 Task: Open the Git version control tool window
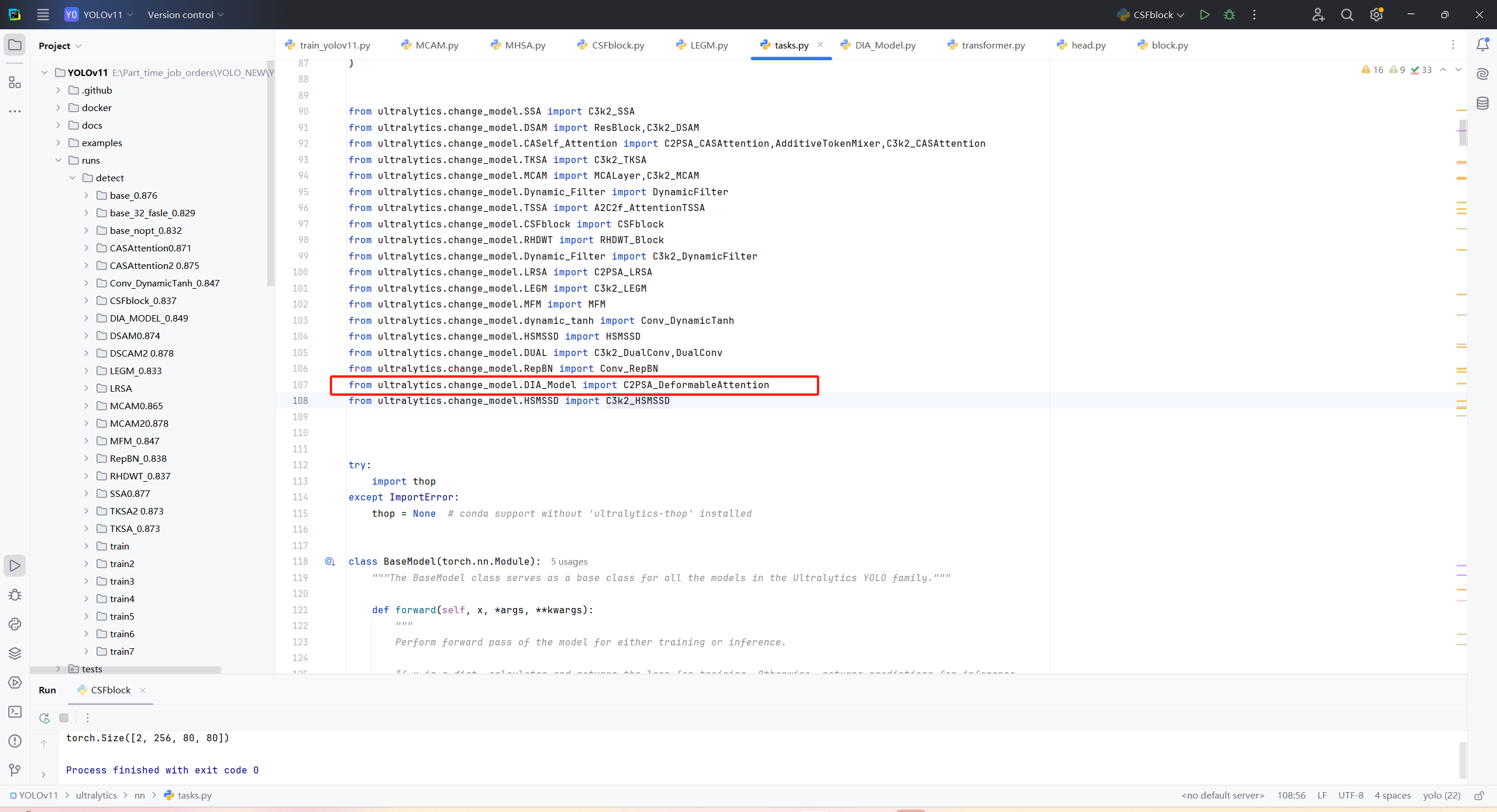click(x=15, y=770)
